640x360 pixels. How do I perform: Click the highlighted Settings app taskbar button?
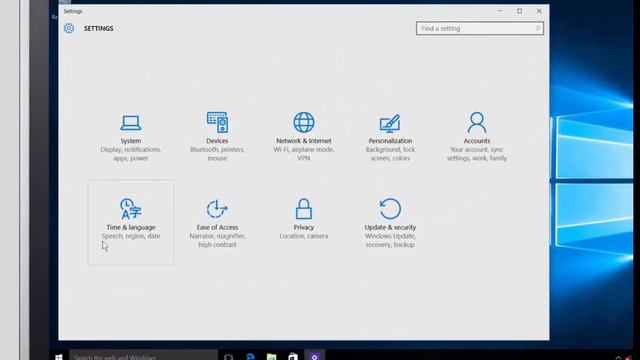pyautogui.click(x=315, y=356)
